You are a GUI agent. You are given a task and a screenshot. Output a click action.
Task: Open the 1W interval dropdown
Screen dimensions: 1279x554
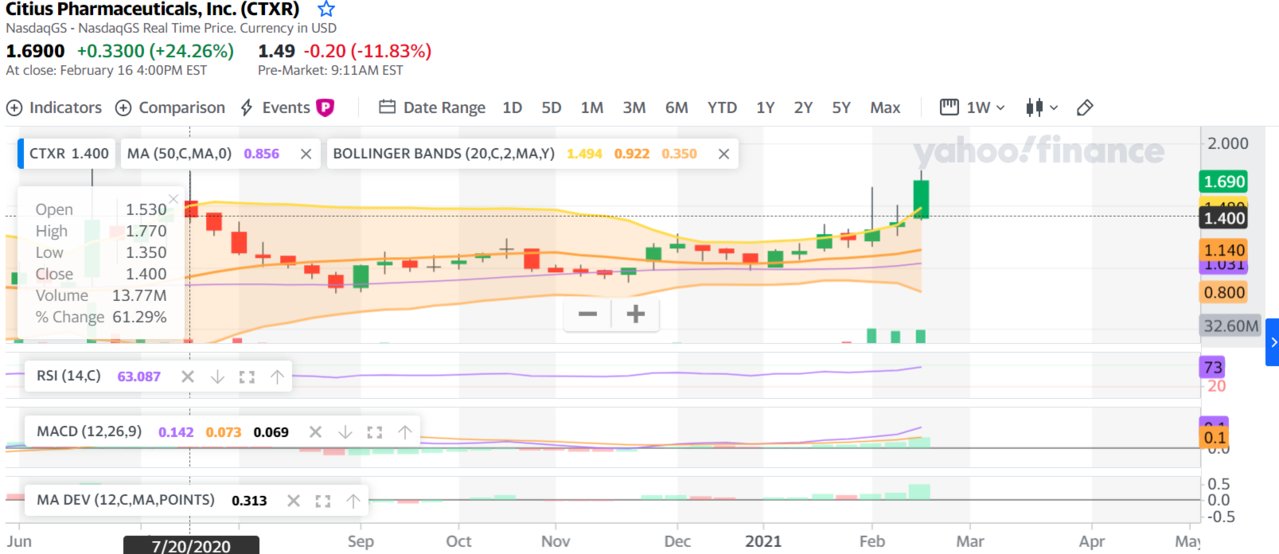point(973,107)
